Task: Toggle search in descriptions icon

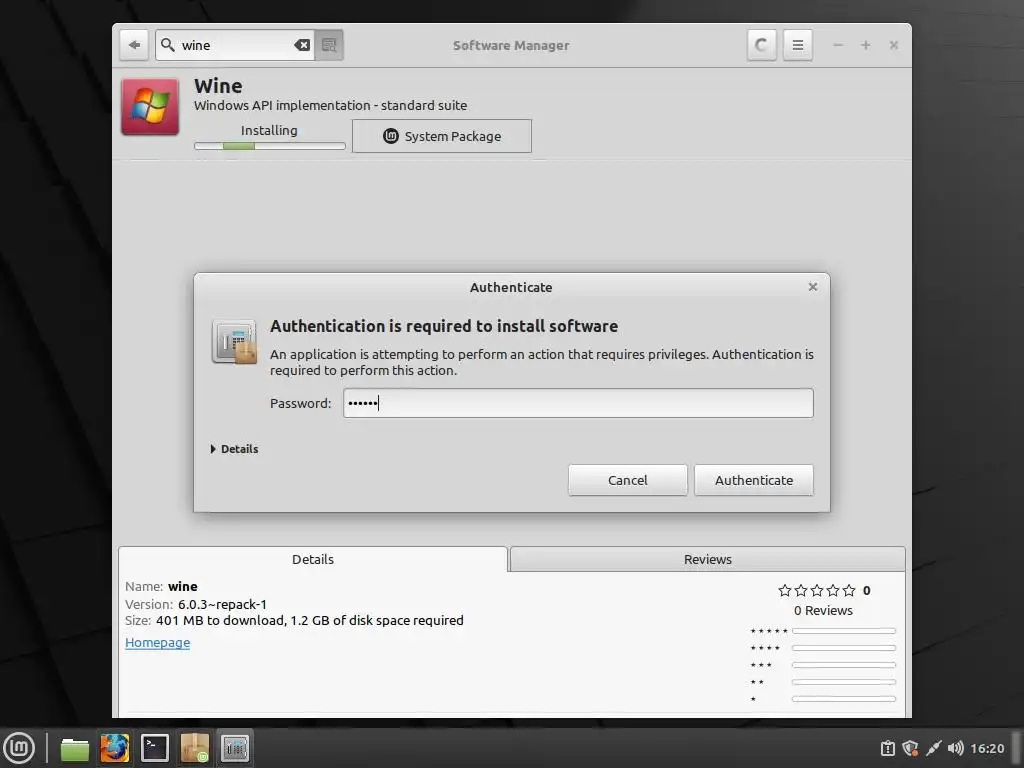Action: click(329, 45)
